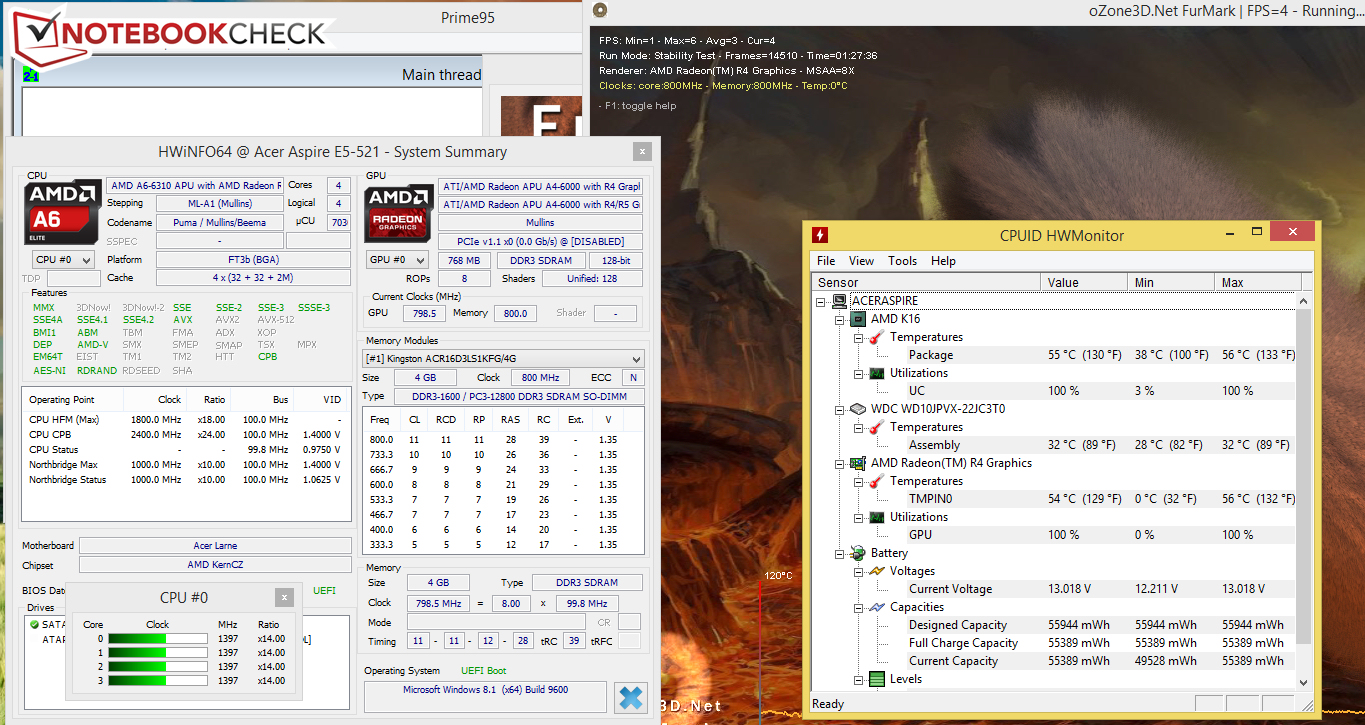
Task: Click the Battery icon in HWMonitor tree
Action: point(857,553)
